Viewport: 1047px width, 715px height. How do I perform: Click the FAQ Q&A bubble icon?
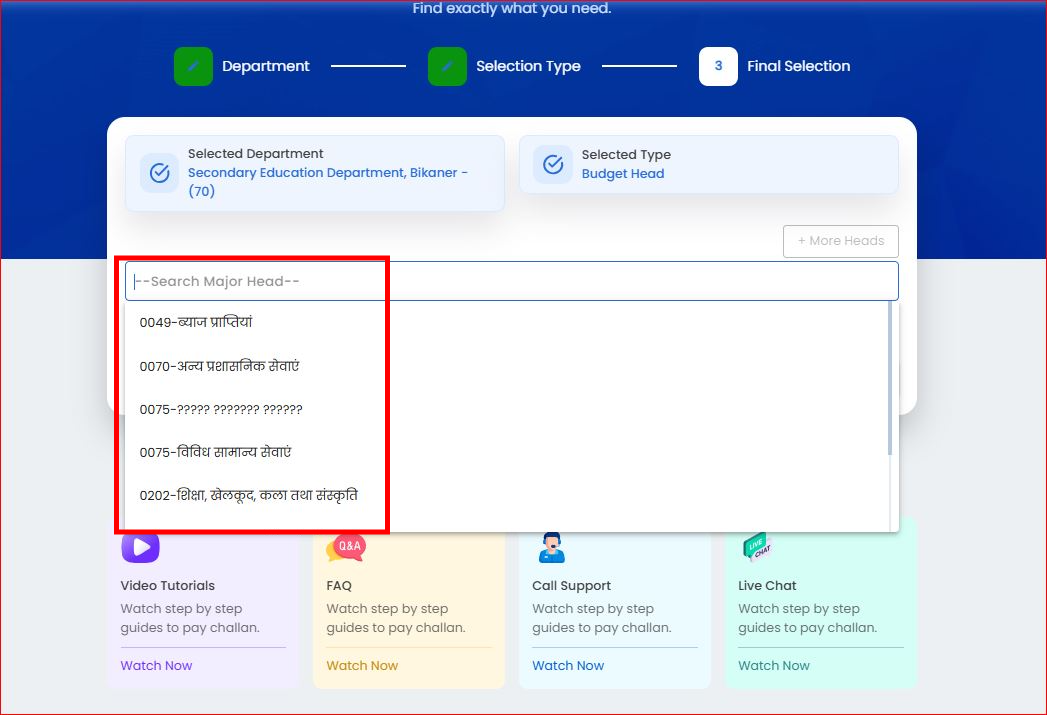click(346, 547)
